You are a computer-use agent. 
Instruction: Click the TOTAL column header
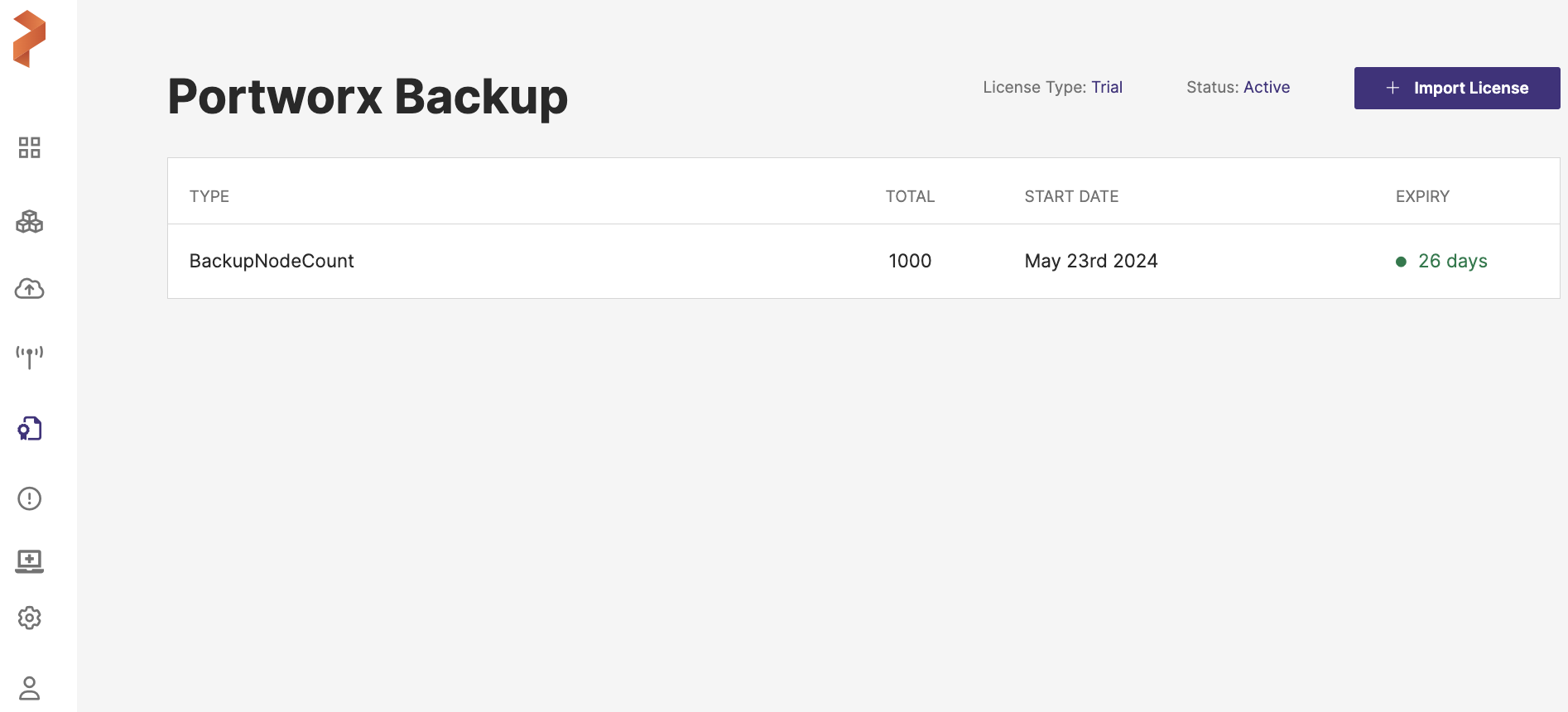pos(910,196)
